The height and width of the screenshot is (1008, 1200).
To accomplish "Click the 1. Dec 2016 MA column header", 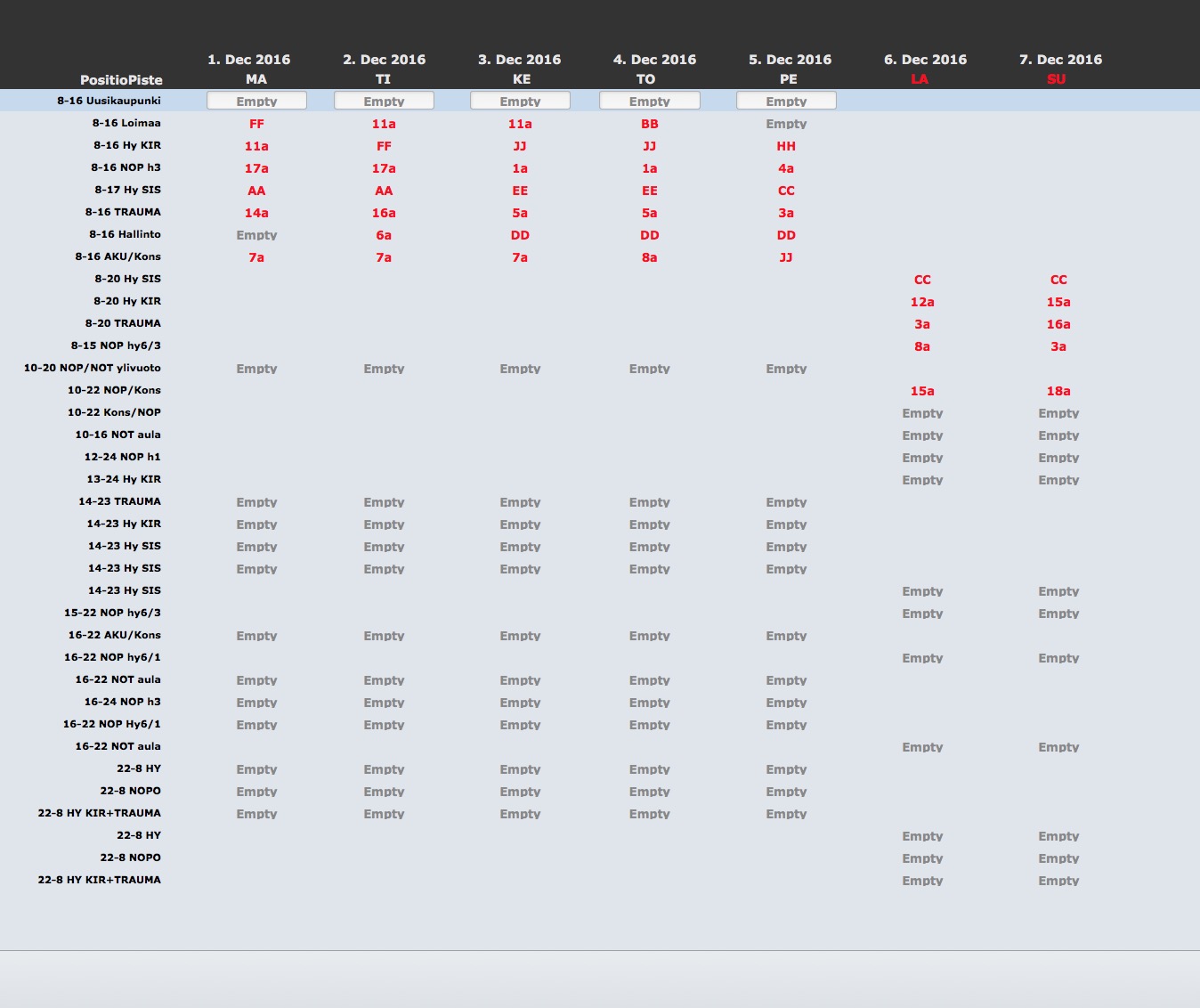I will [x=249, y=69].
